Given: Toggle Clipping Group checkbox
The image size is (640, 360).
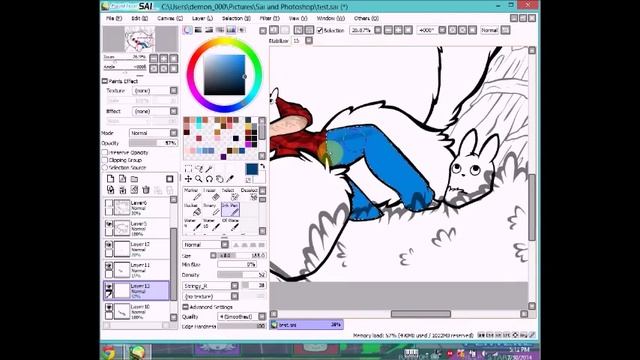Looking at the screenshot, I should click(x=105, y=160).
